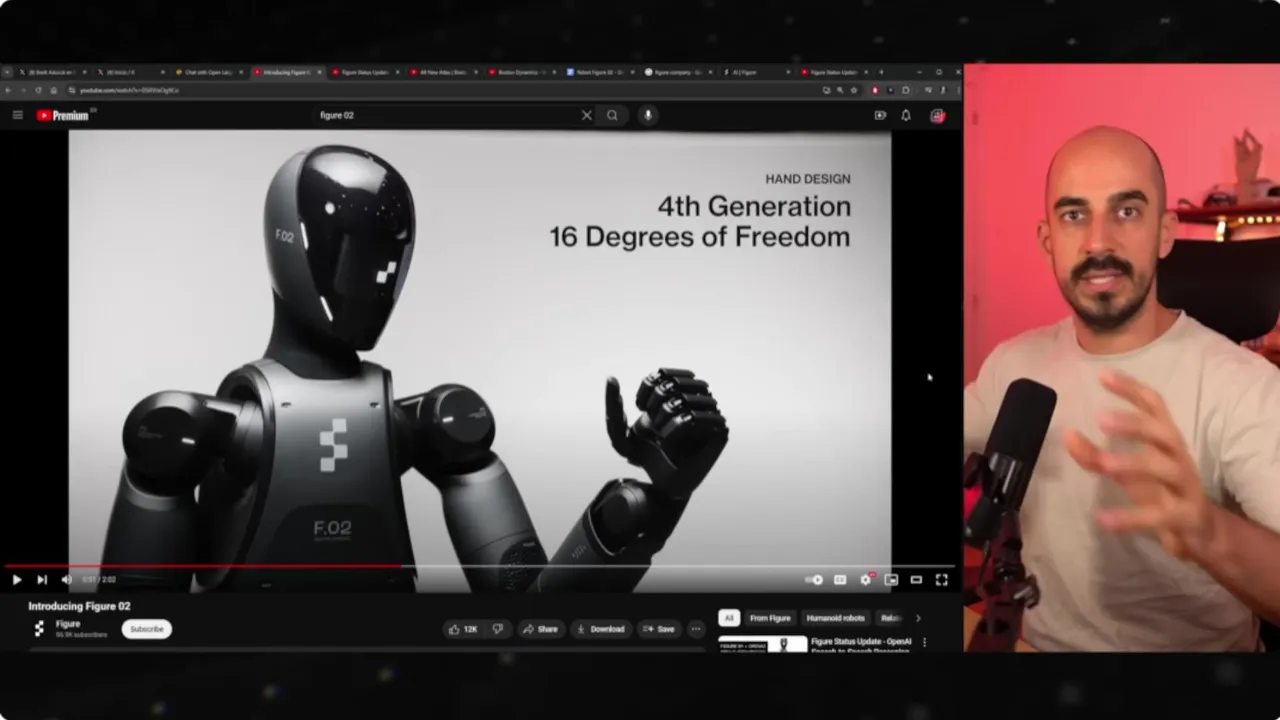Go forward in the browser
The image size is (1280, 720).
click(x=24, y=90)
